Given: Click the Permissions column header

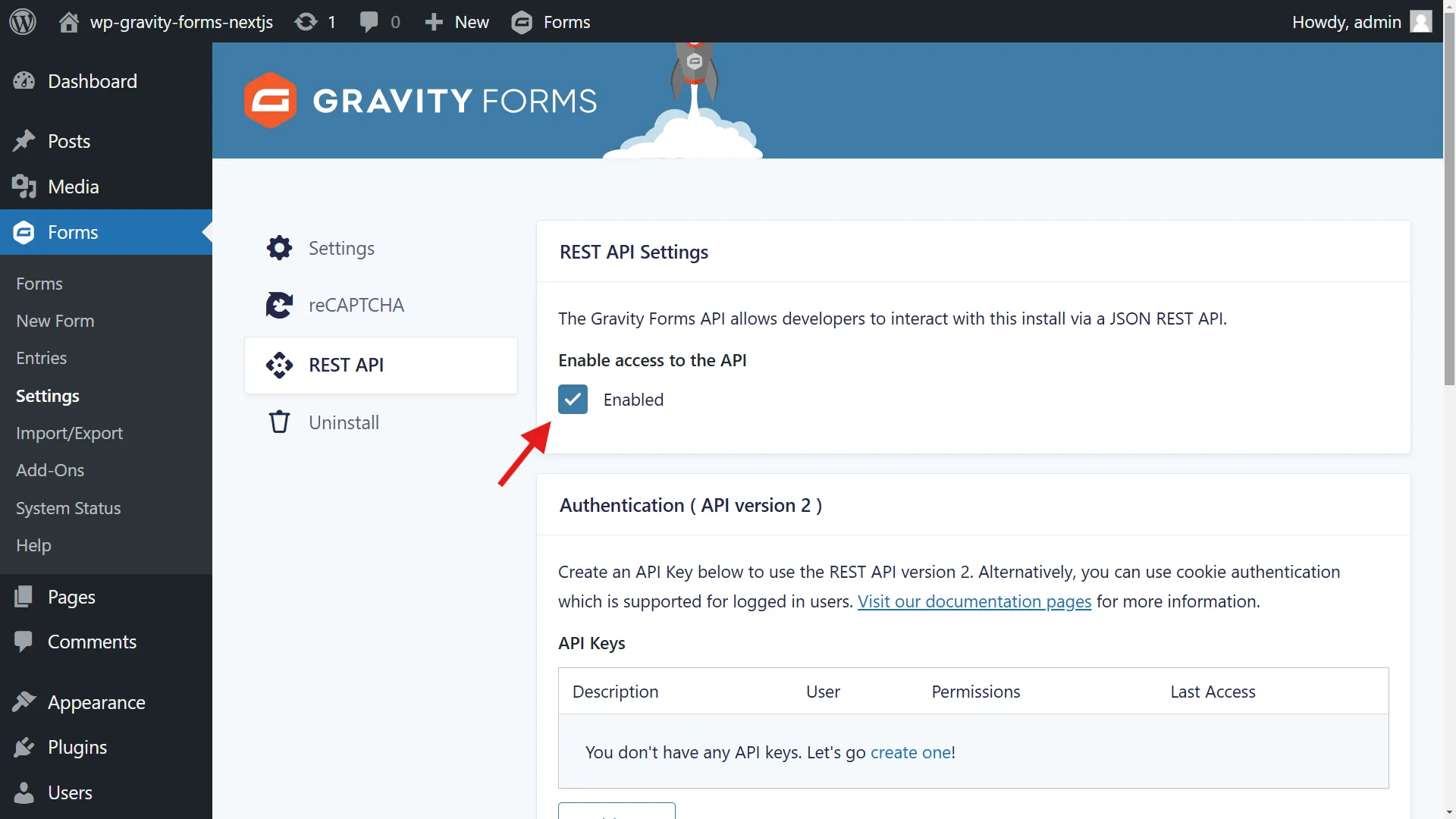Looking at the screenshot, I should [976, 692].
